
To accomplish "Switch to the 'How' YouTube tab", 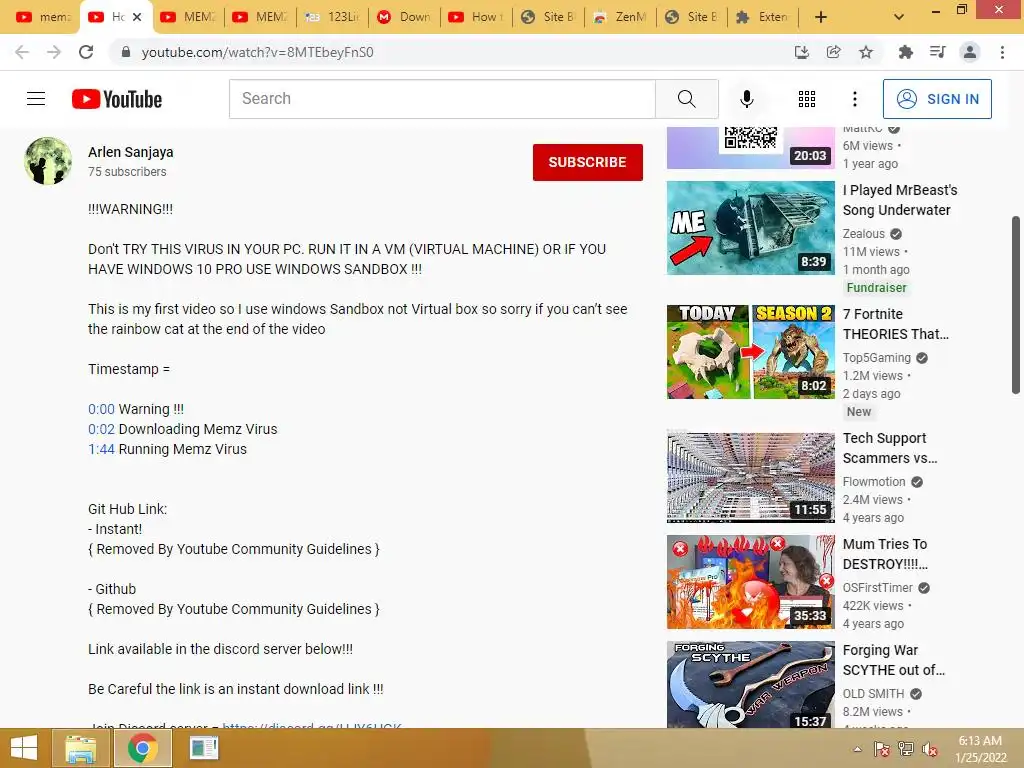I will tap(475, 17).
